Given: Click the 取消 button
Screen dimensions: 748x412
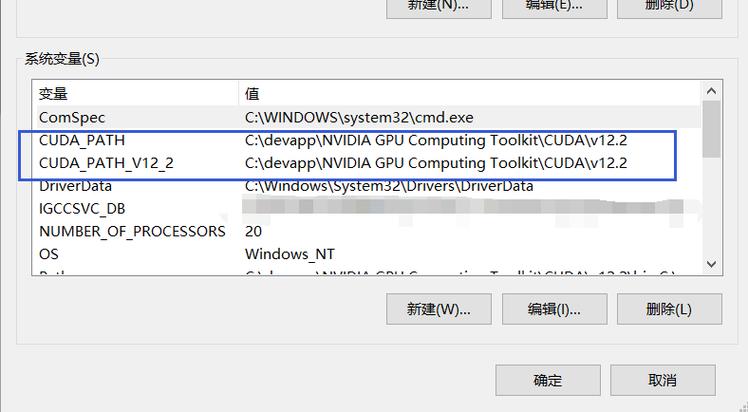Looking at the screenshot, I should pos(663,380).
